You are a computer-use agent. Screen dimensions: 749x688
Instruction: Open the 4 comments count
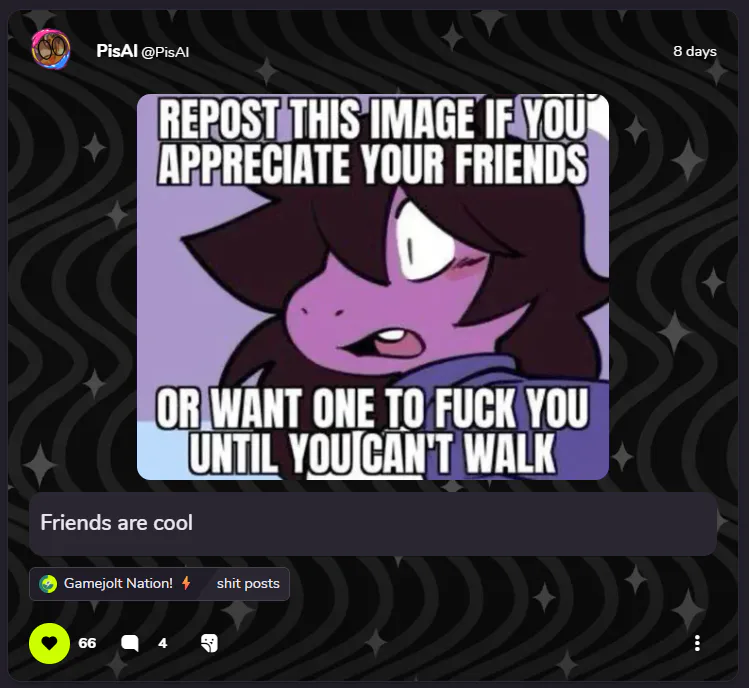pyautogui.click(x=162, y=643)
